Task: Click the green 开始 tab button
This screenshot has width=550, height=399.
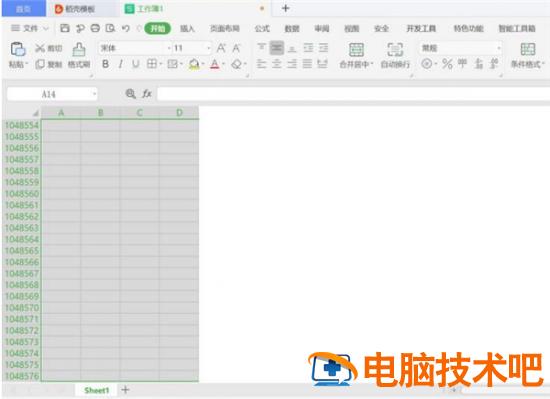Action: click(157, 29)
